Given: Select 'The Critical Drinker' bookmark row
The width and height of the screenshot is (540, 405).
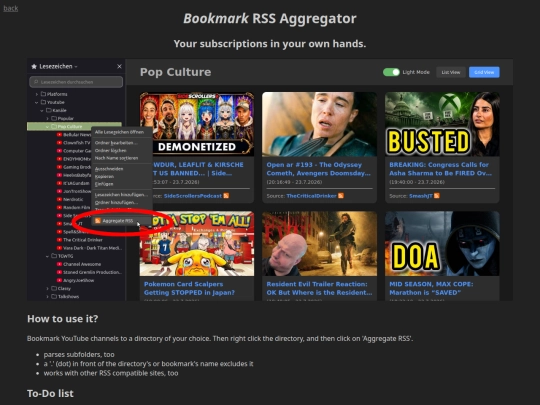Looking at the screenshot, I should click(83, 240).
